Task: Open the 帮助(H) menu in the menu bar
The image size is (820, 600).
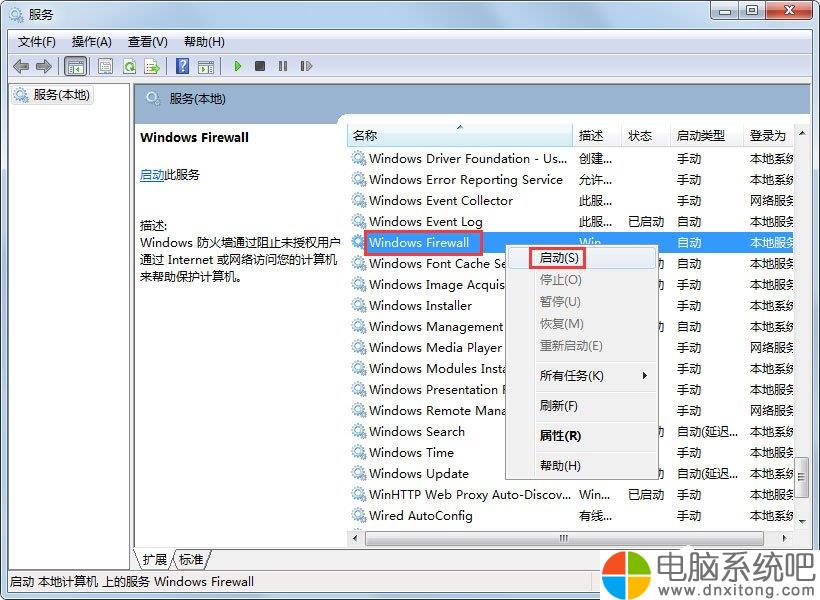Action: 204,42
